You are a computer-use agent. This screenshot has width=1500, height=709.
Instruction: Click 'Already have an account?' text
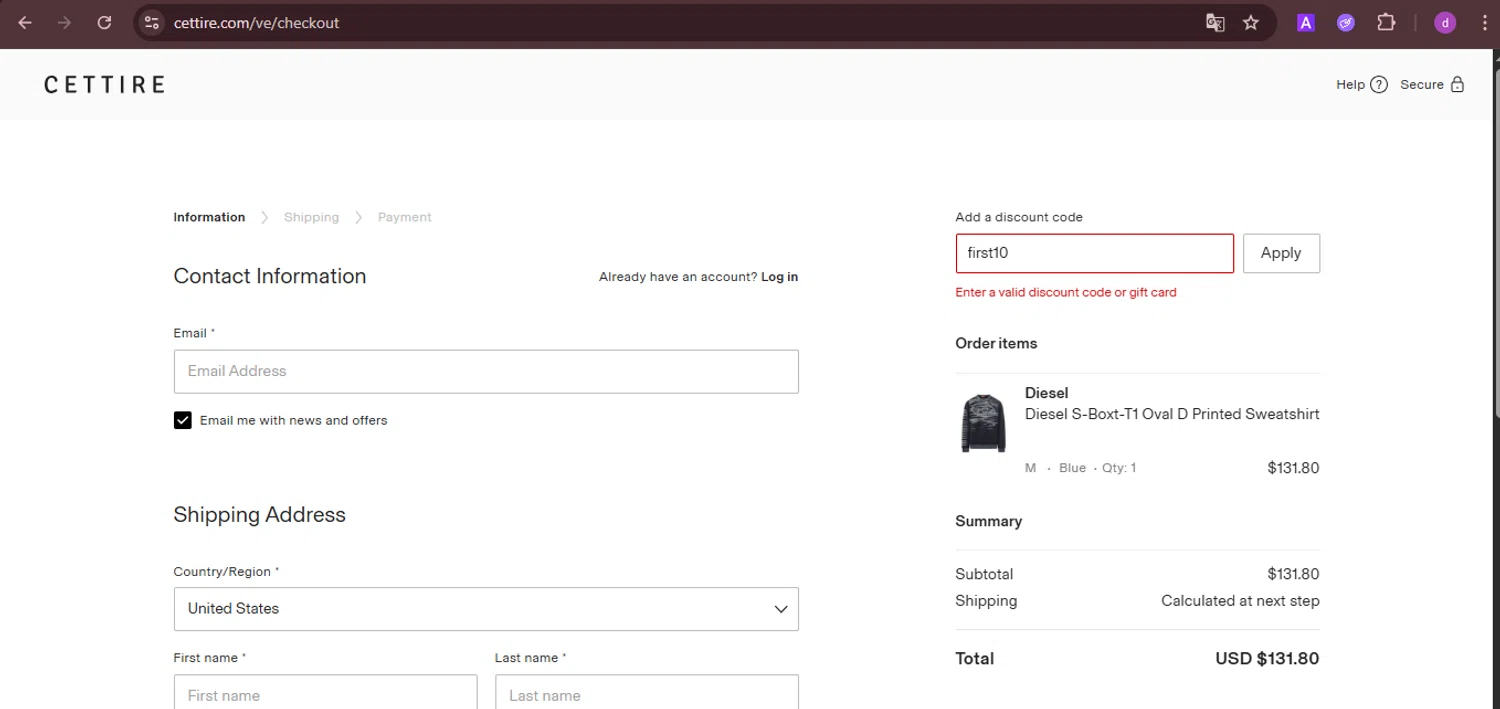pyautogui.click(x=678, y=277)
